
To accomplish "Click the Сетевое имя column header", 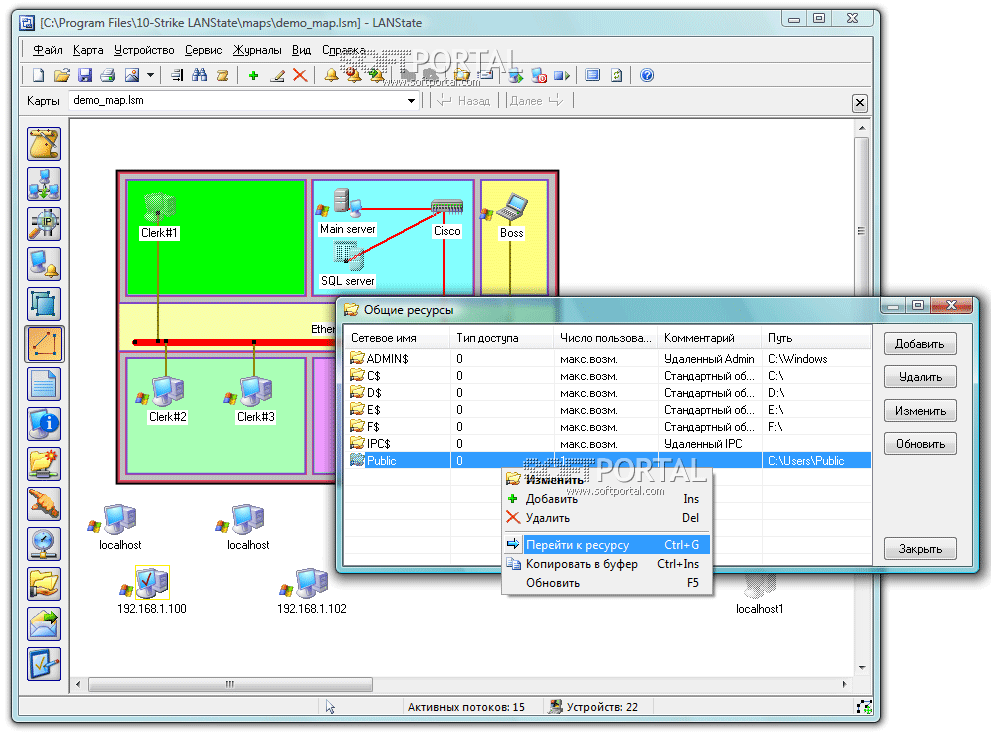I will coord(397,338).
